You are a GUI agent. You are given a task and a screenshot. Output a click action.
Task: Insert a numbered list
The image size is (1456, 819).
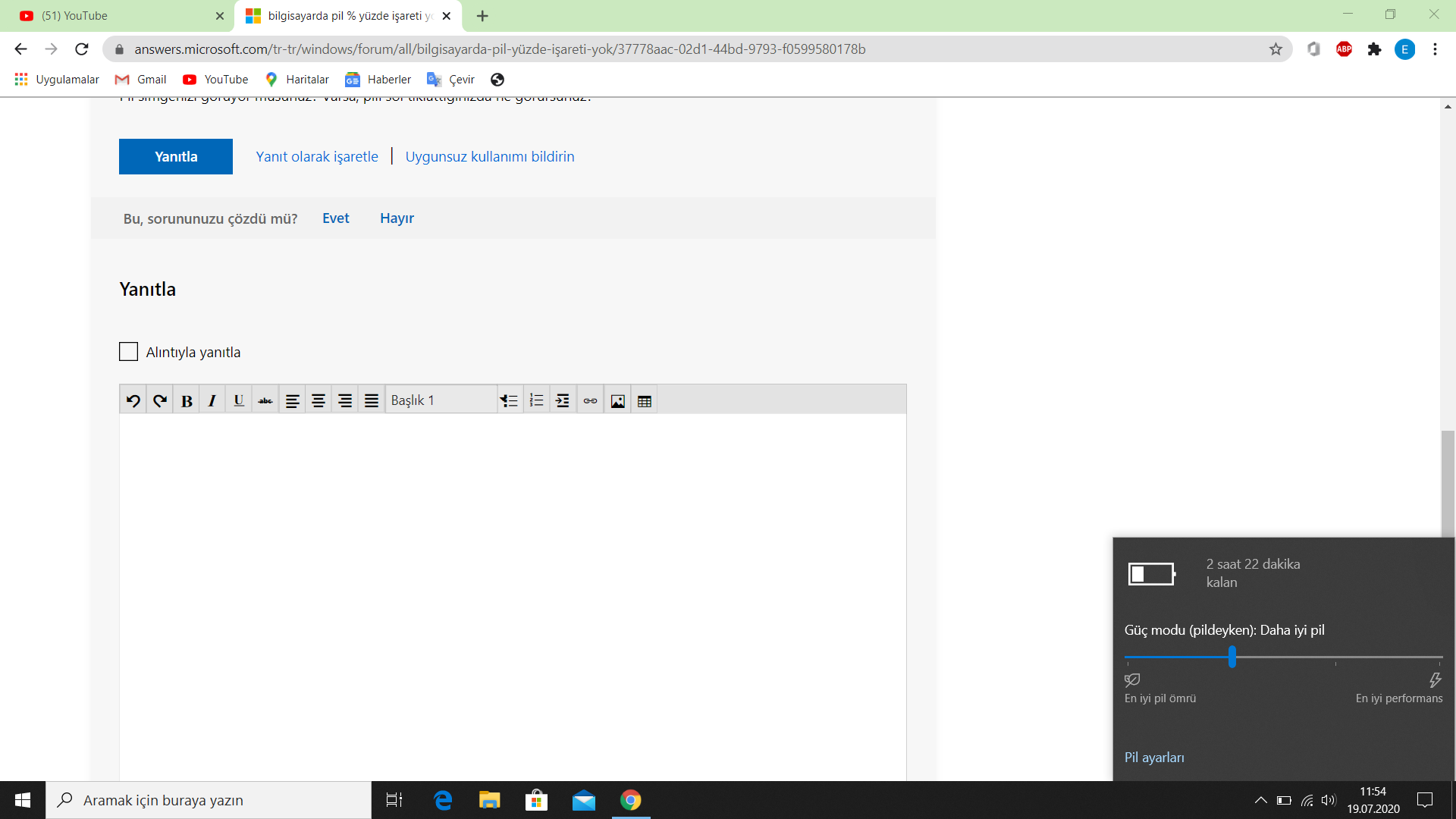click(x=536, y=400)
